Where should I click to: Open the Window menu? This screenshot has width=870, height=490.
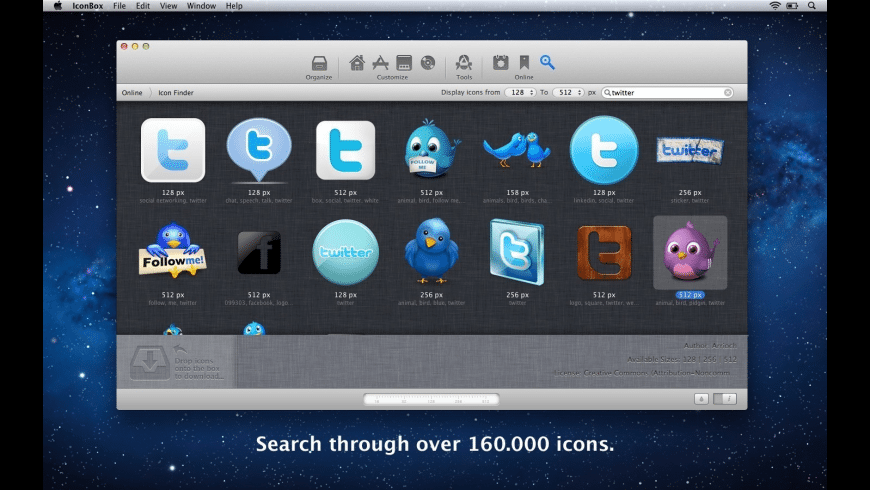click(201, 6)
